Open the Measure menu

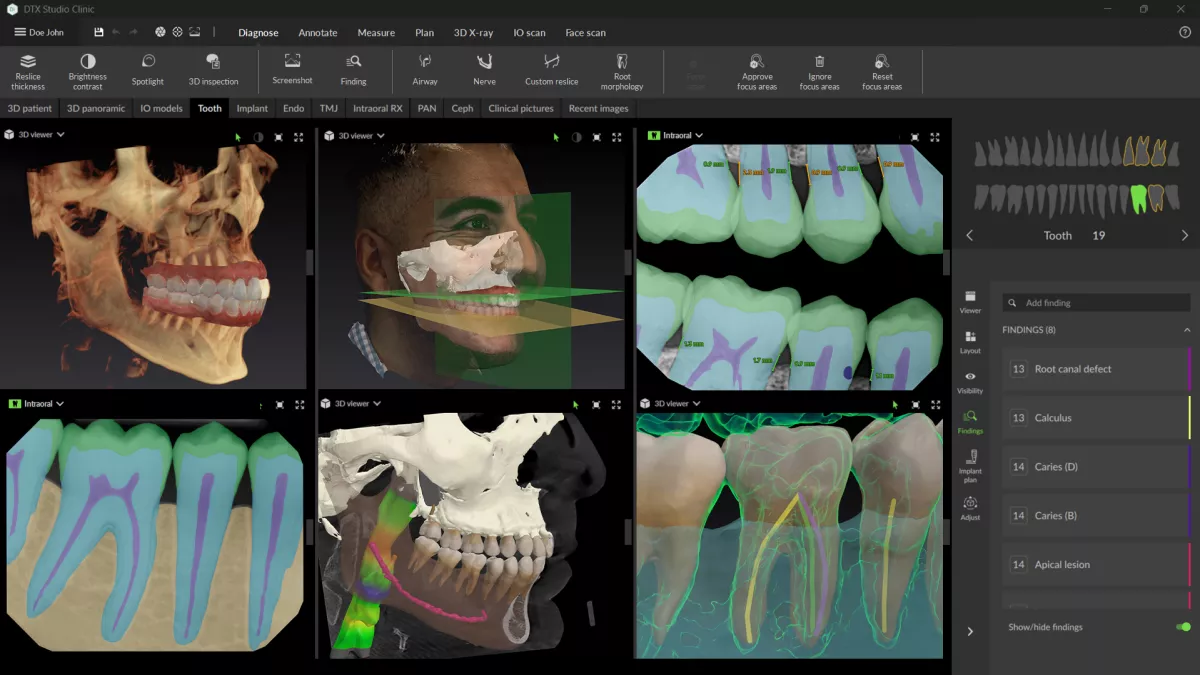click(x=376, y=32)
